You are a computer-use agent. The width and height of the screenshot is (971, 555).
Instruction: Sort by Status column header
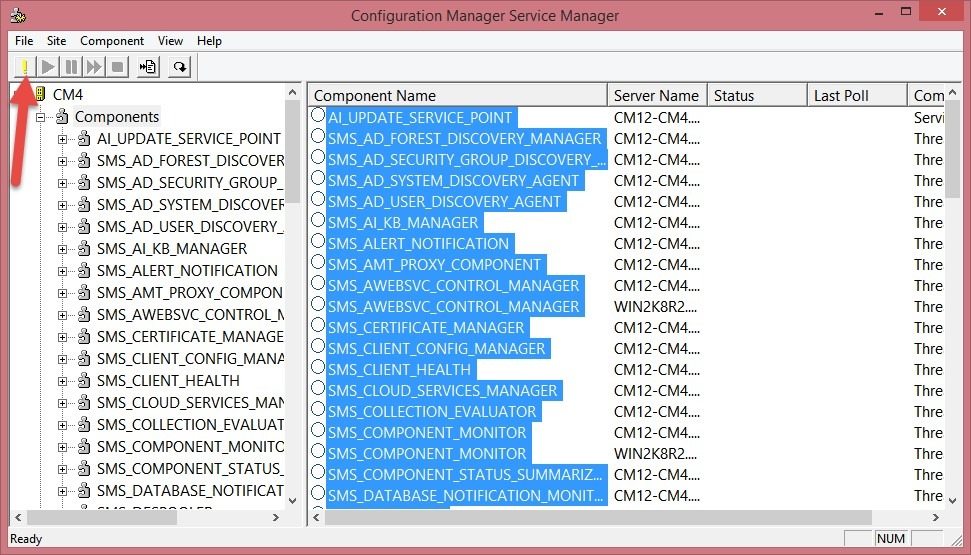tap(757, 95)
